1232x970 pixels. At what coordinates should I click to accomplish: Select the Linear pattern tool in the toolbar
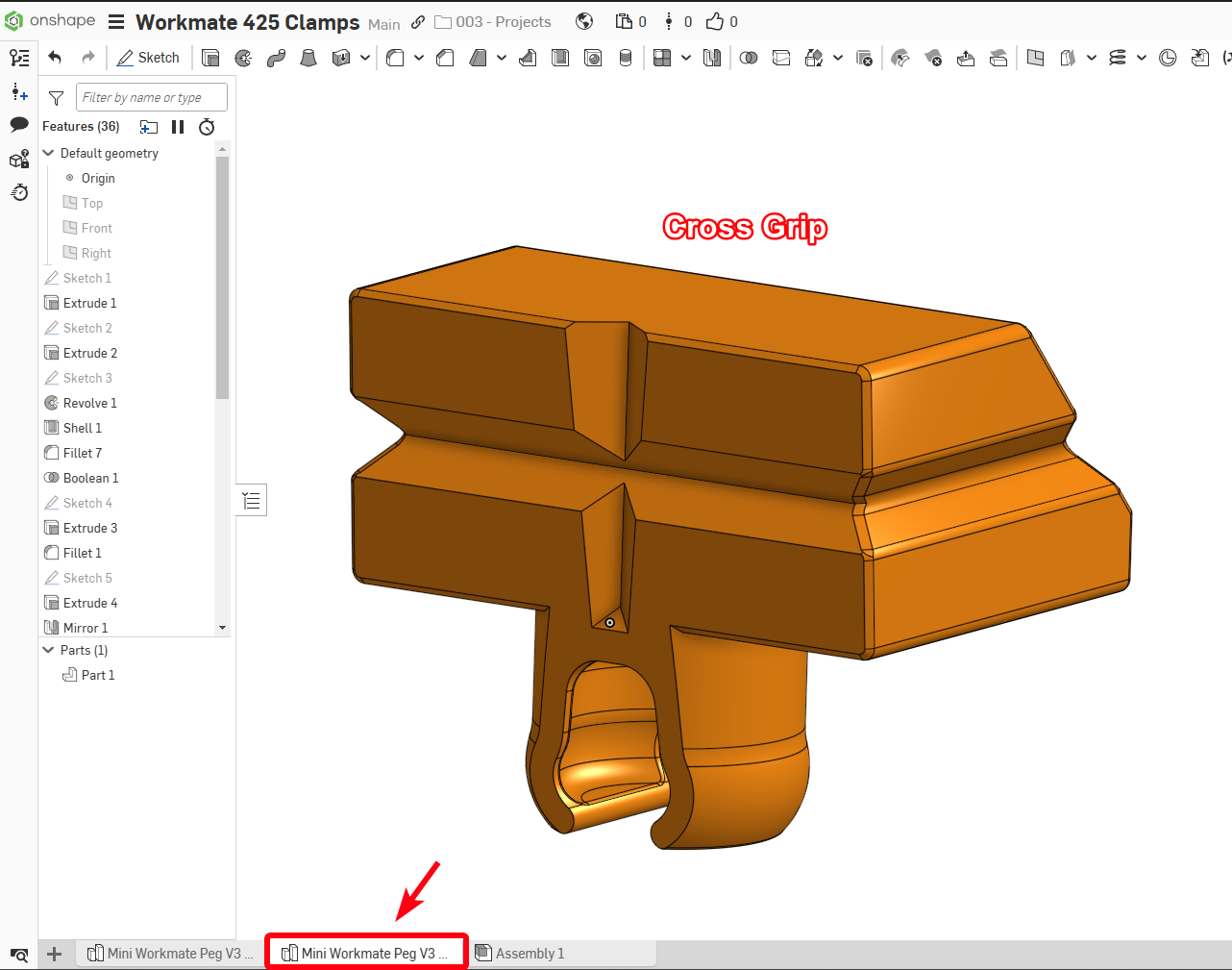pyautogui.click(x=662, y=58)
